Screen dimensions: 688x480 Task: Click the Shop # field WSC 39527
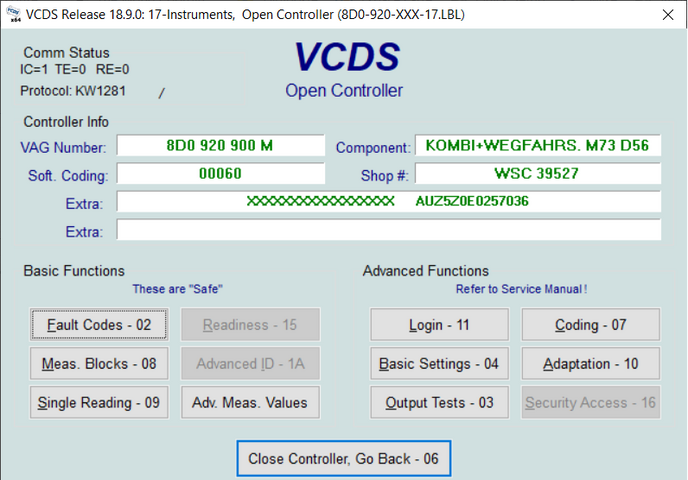coord(538,173)
